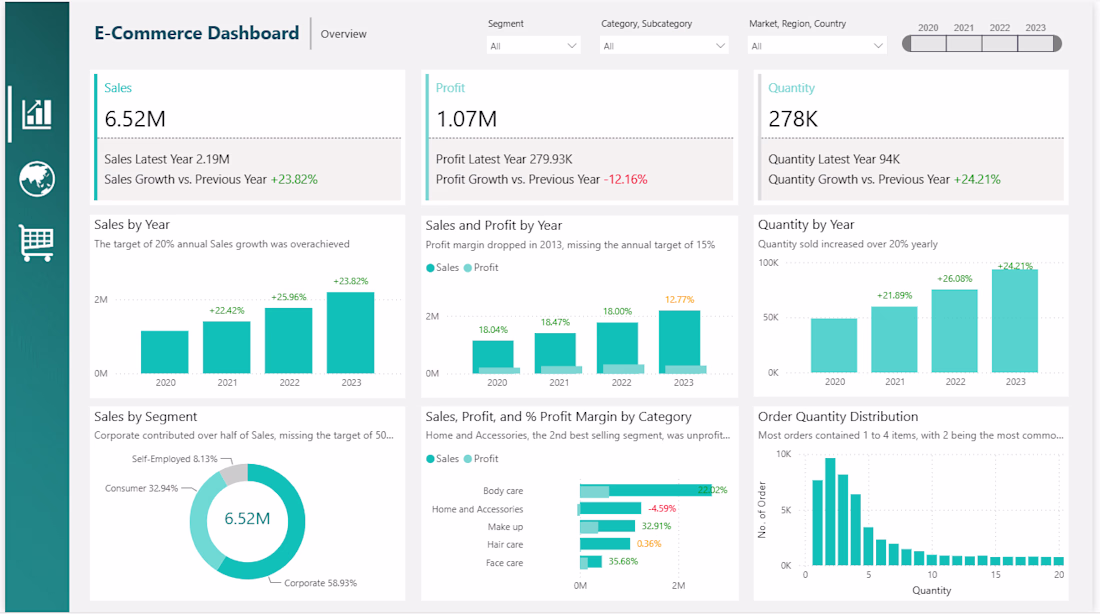Click the Profit 1.07M KPI card value
1100x614 pixels.
click(x=466, y=119)
